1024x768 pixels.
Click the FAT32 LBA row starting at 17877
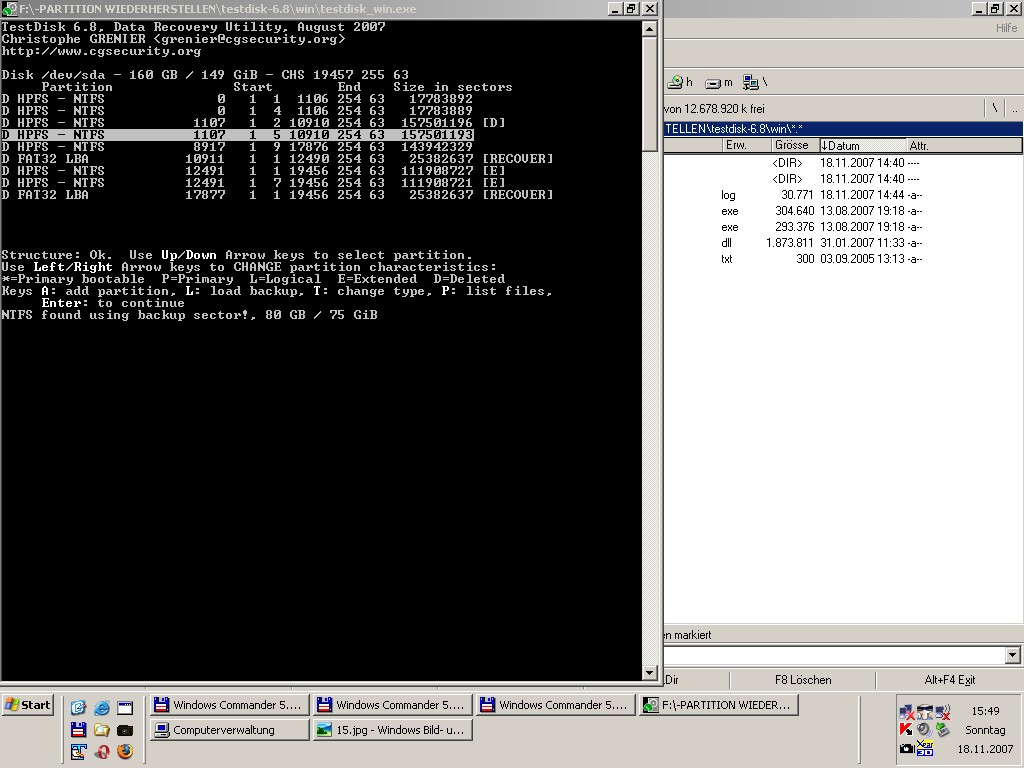point(277,195)
